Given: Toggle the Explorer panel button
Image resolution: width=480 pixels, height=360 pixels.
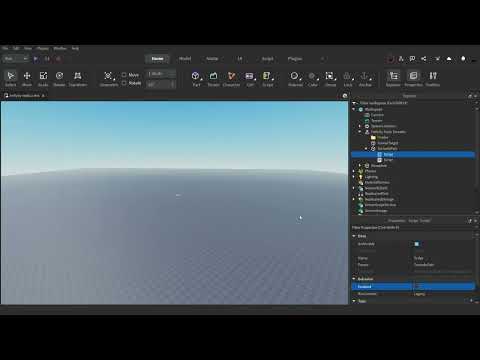Looking at the screenshot, I should coord(393,79).
